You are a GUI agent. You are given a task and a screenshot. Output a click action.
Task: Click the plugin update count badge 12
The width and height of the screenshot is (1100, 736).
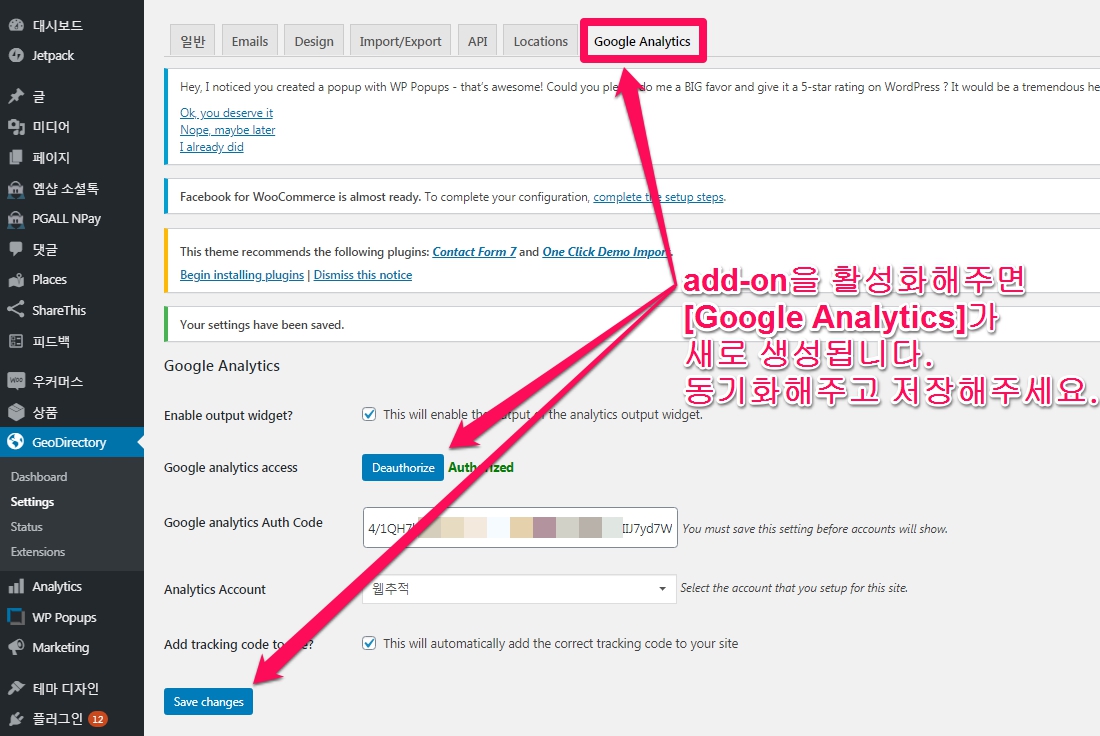[x=98, y=719]
